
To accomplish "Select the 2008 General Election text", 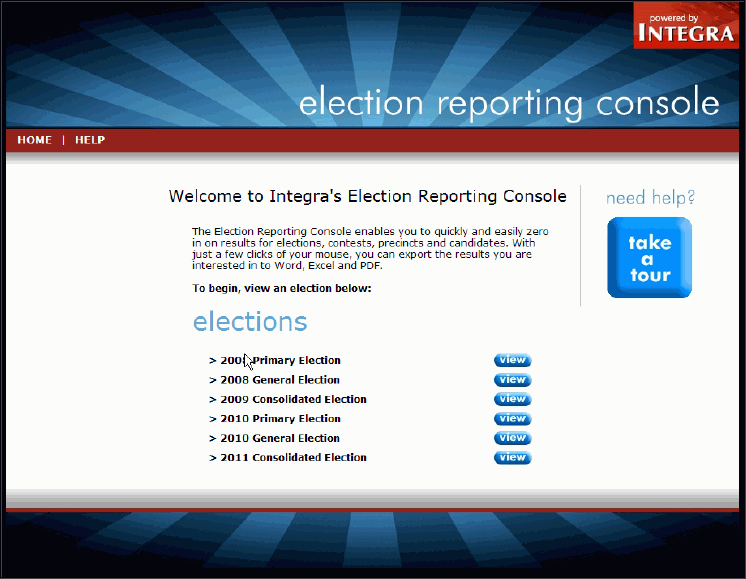I will pyautogui.click(x=280, y=380).
